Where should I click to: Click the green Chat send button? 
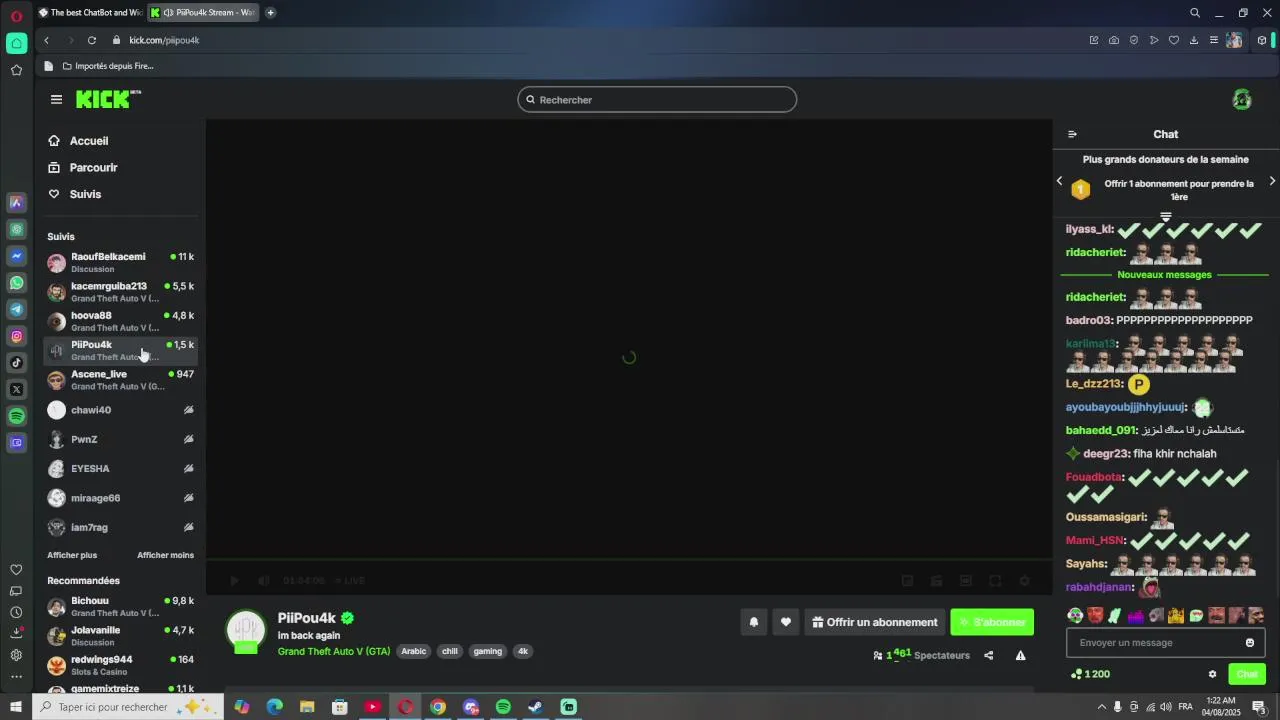click(1247, 674)
